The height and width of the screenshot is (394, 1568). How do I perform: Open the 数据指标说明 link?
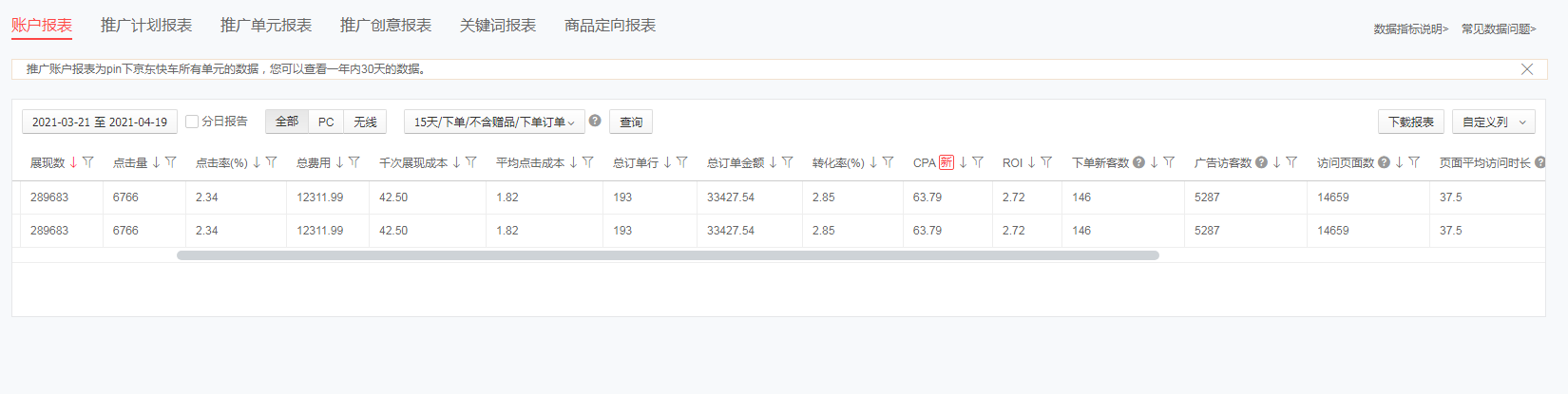point(1411,29)
